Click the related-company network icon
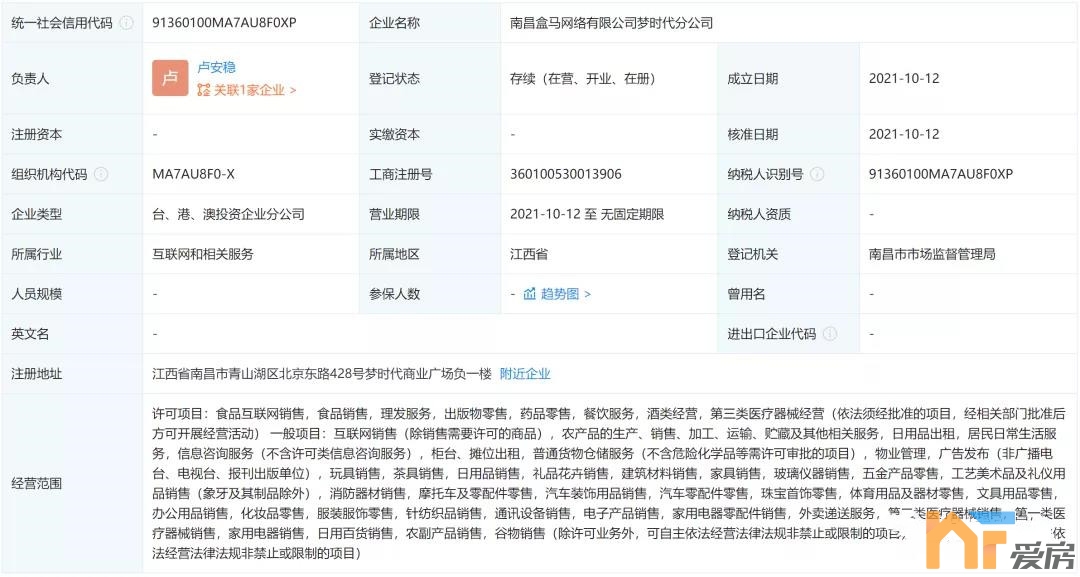 click(203, 90)
